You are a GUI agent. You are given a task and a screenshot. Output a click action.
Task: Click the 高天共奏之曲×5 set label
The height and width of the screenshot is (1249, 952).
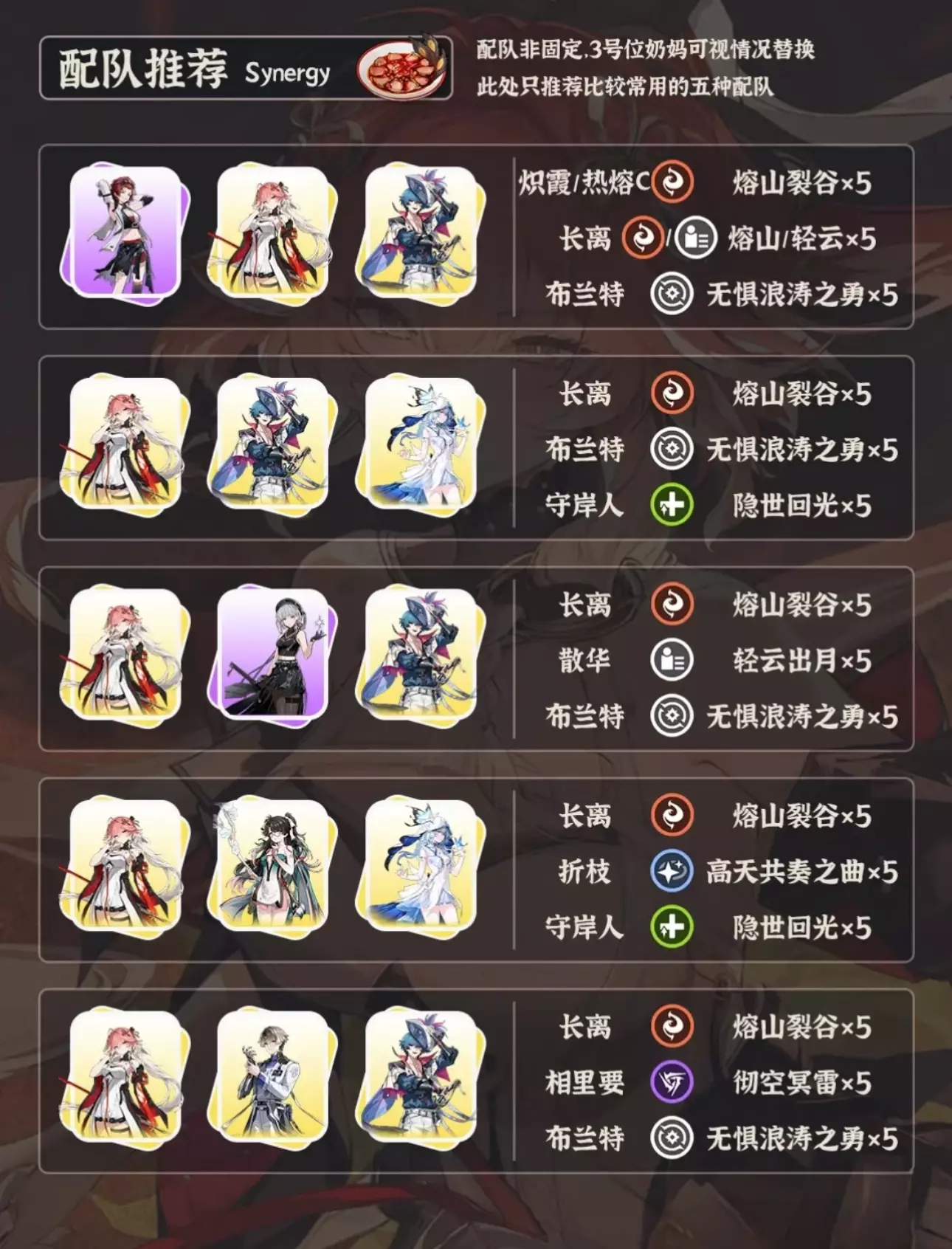point(802,872)
